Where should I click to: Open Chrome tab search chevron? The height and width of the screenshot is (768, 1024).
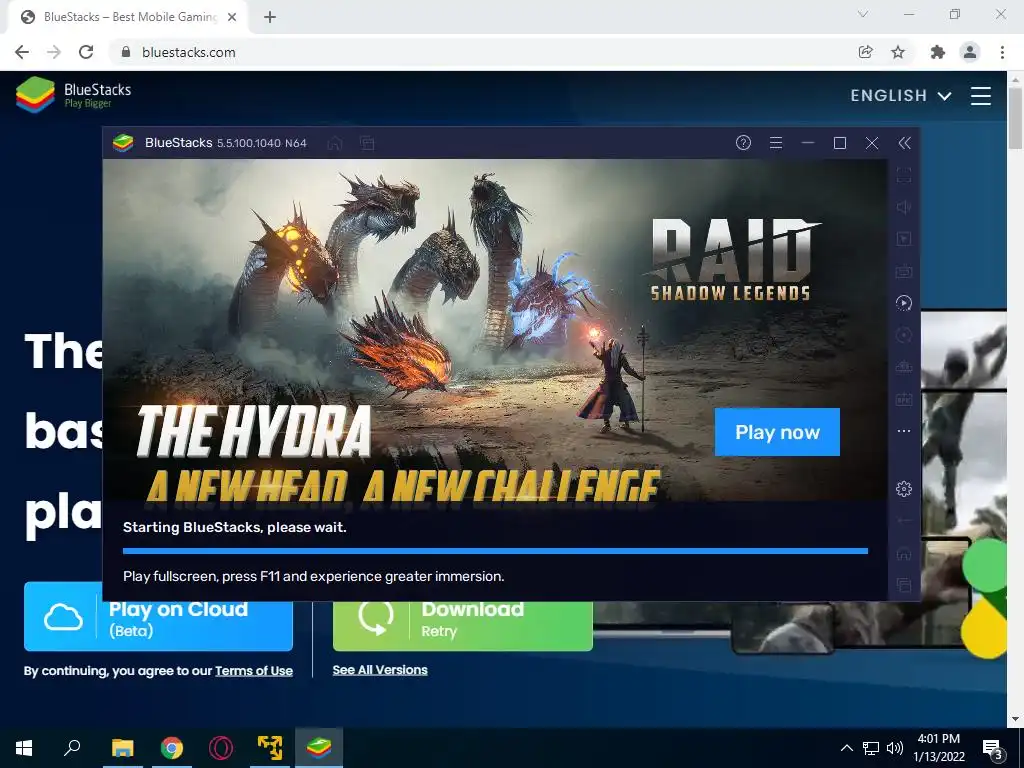(x=863, y=14)
